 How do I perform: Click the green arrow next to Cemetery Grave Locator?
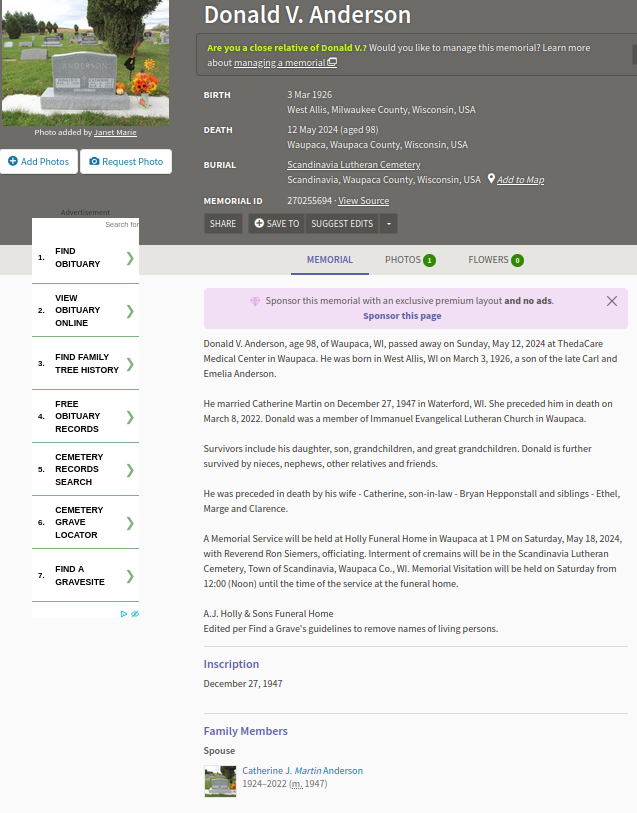tap(129, 522)
